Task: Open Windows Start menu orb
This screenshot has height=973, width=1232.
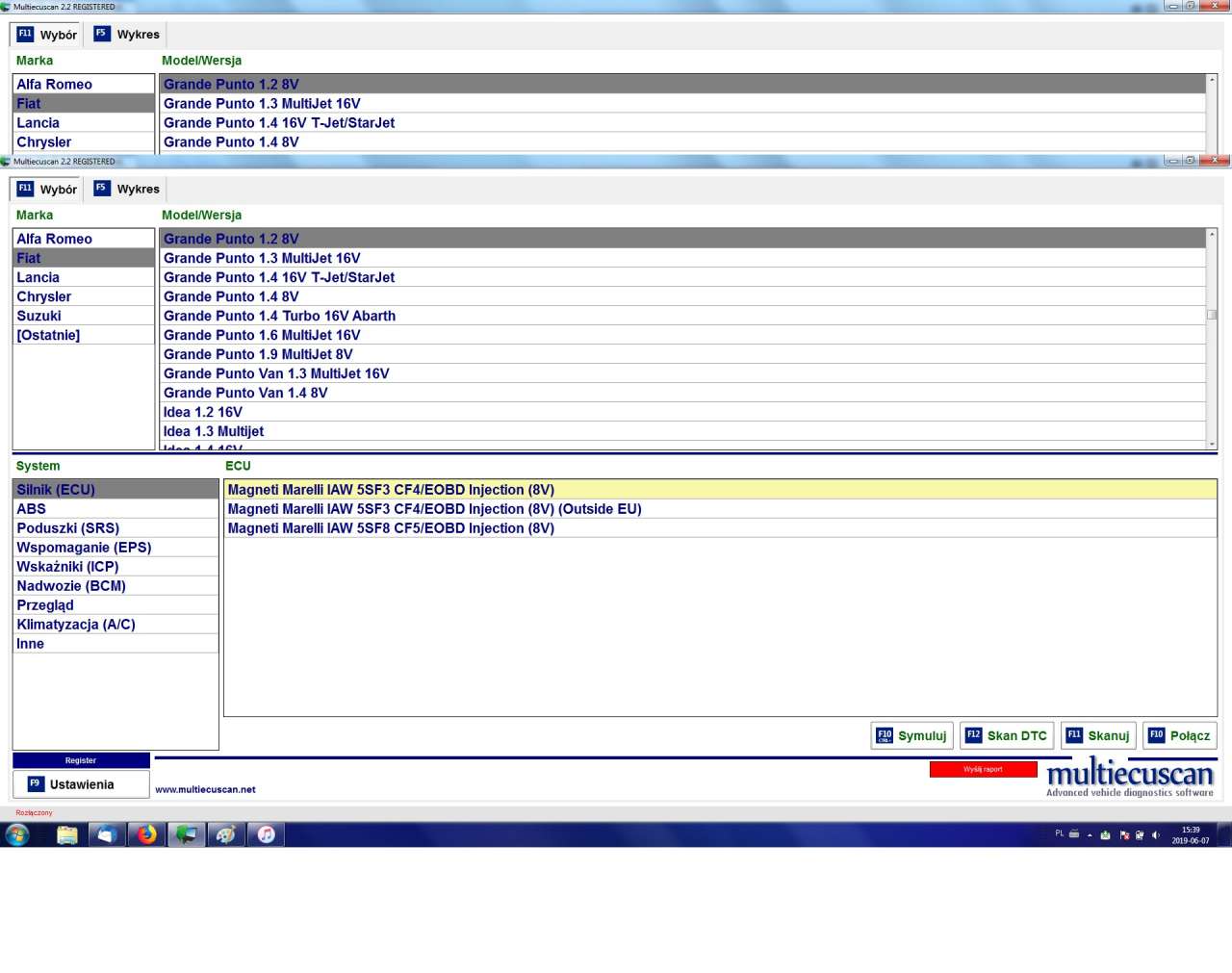Action: tap(17, 834)
